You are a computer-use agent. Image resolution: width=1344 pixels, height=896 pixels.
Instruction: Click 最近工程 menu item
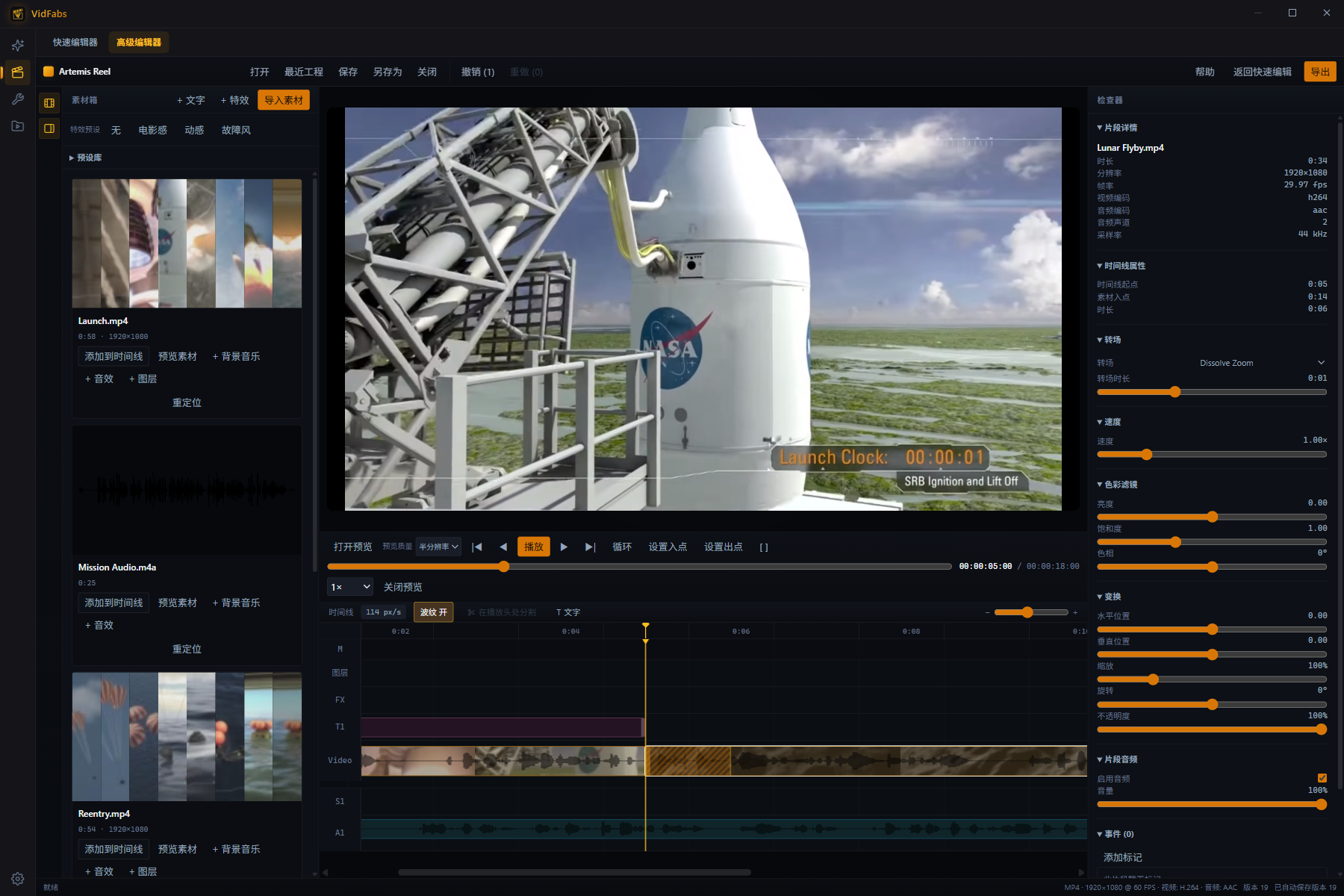(303, 72)
